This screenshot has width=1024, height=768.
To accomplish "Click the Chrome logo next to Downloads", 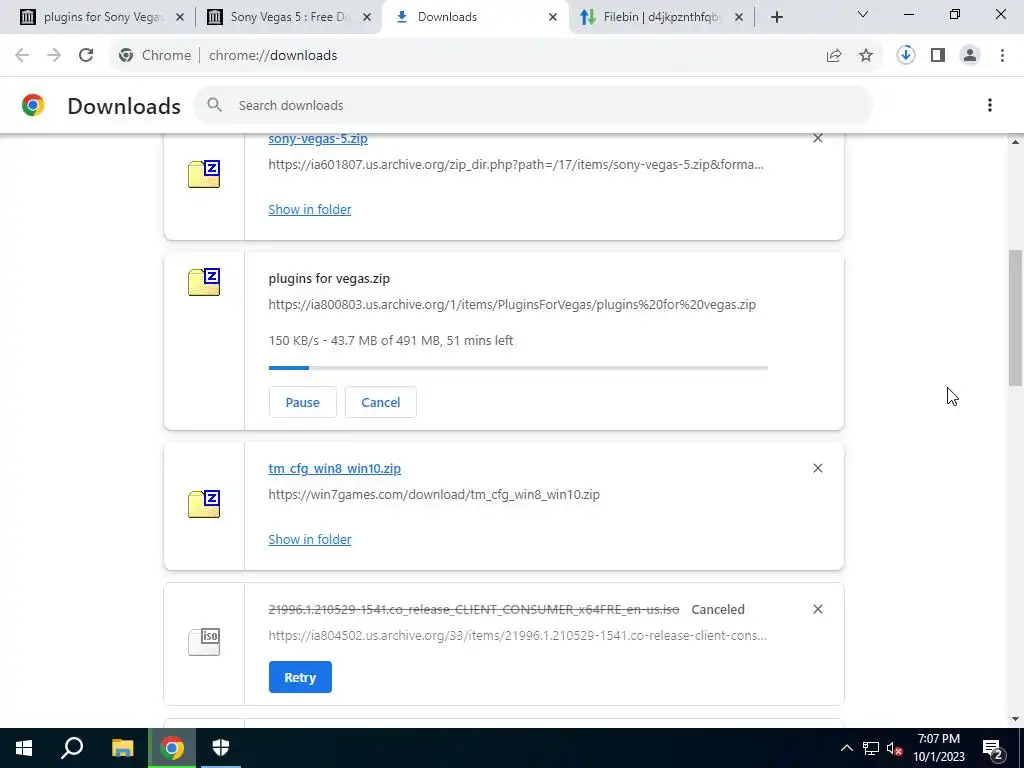I will point(33,105).
